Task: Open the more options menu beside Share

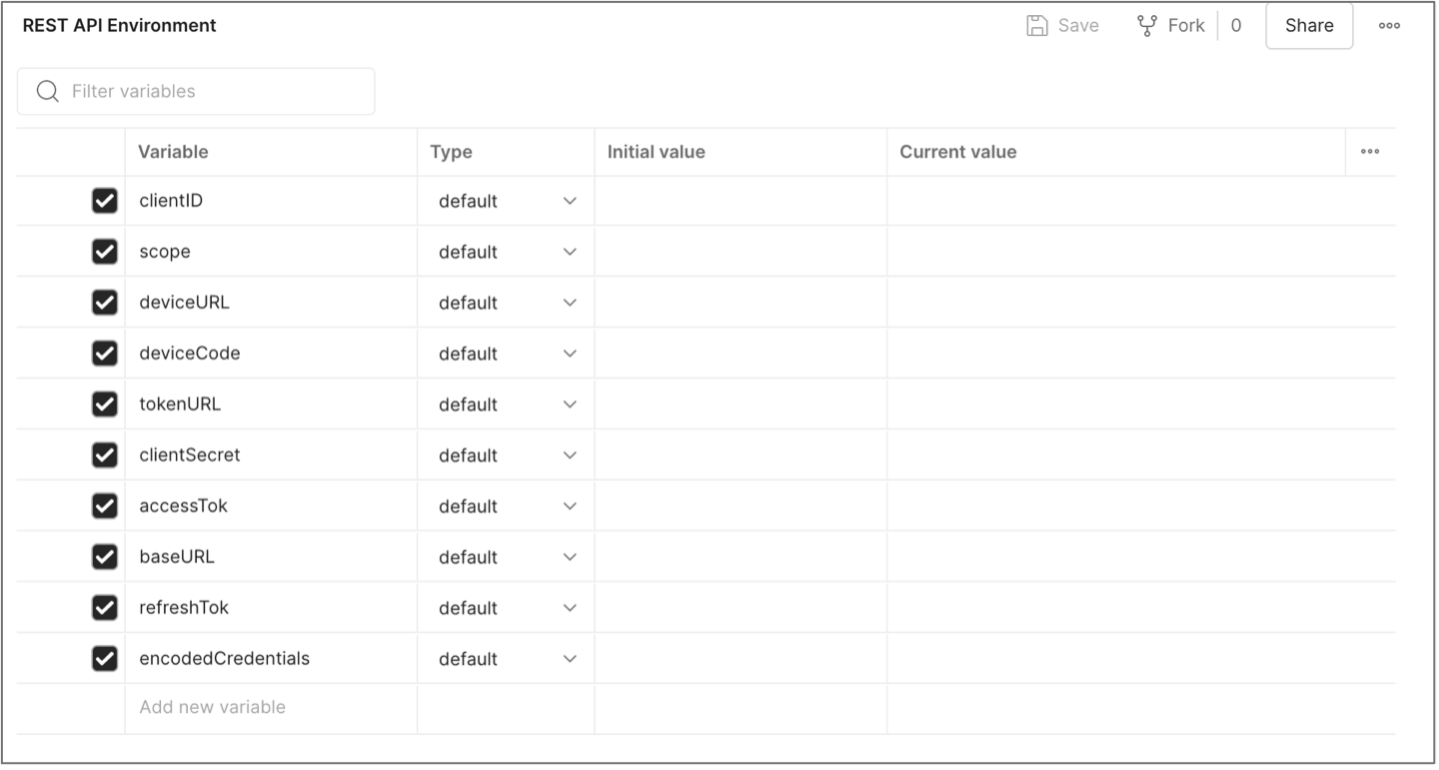Action: (x=1389, y=25)
